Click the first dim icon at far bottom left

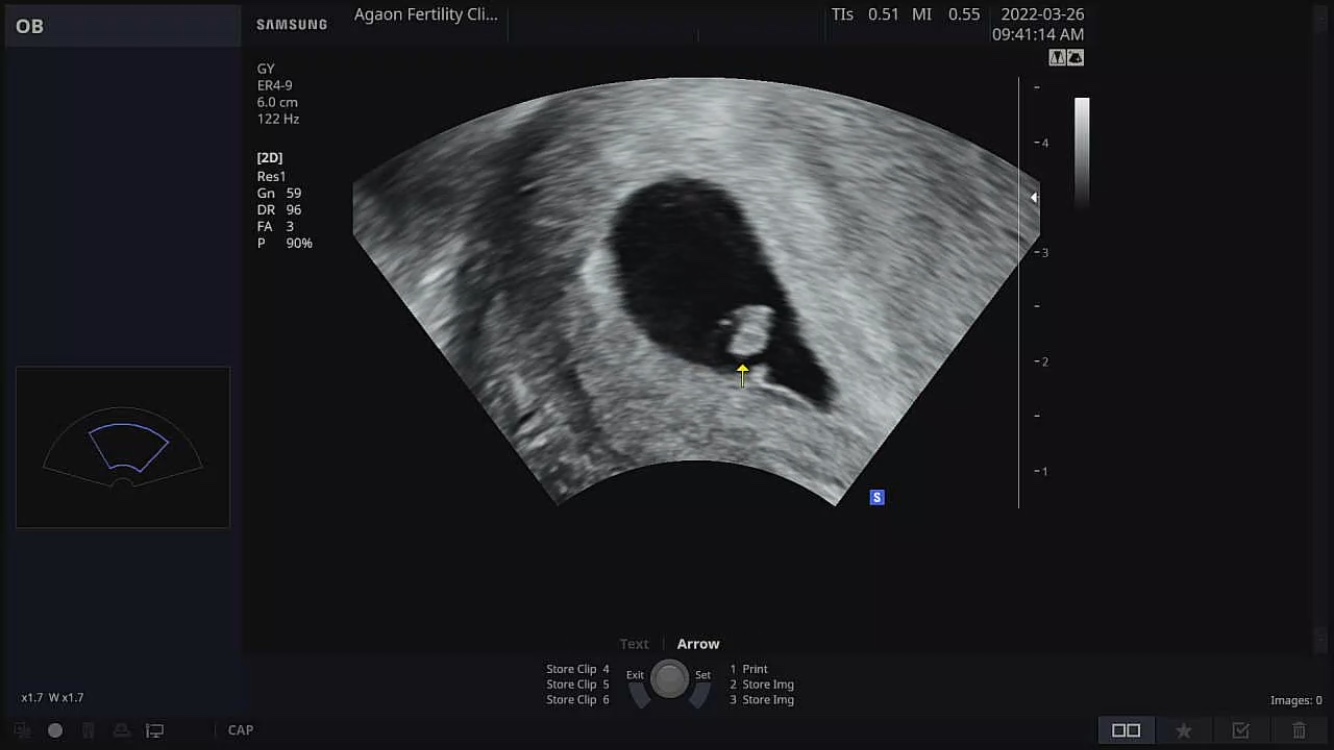click(x=22, y=730)
